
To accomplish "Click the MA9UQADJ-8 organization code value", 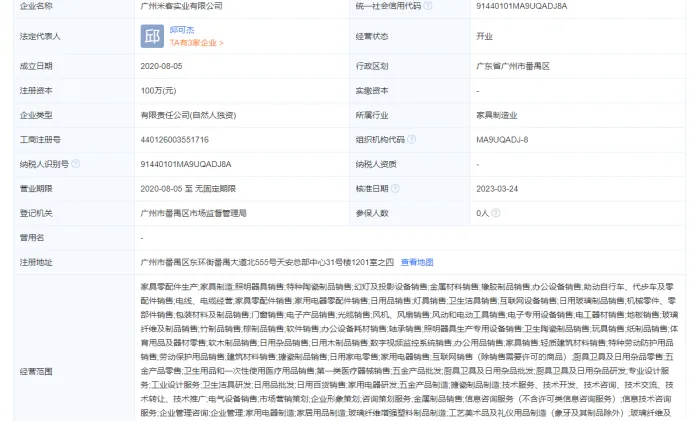I will pyautogui.click(x=502, y=139).
